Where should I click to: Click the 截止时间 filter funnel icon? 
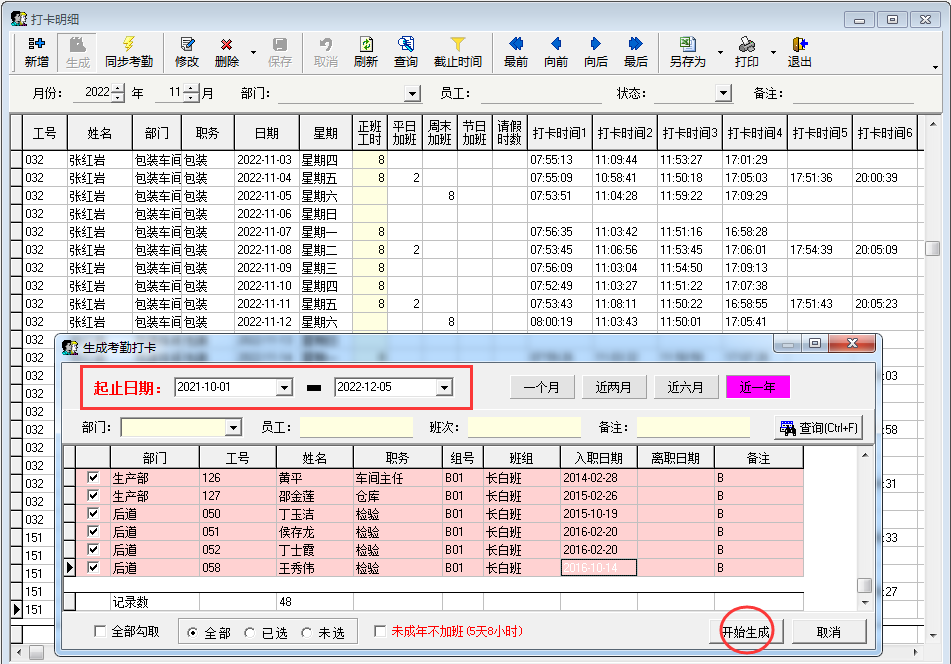coord(457,52)
